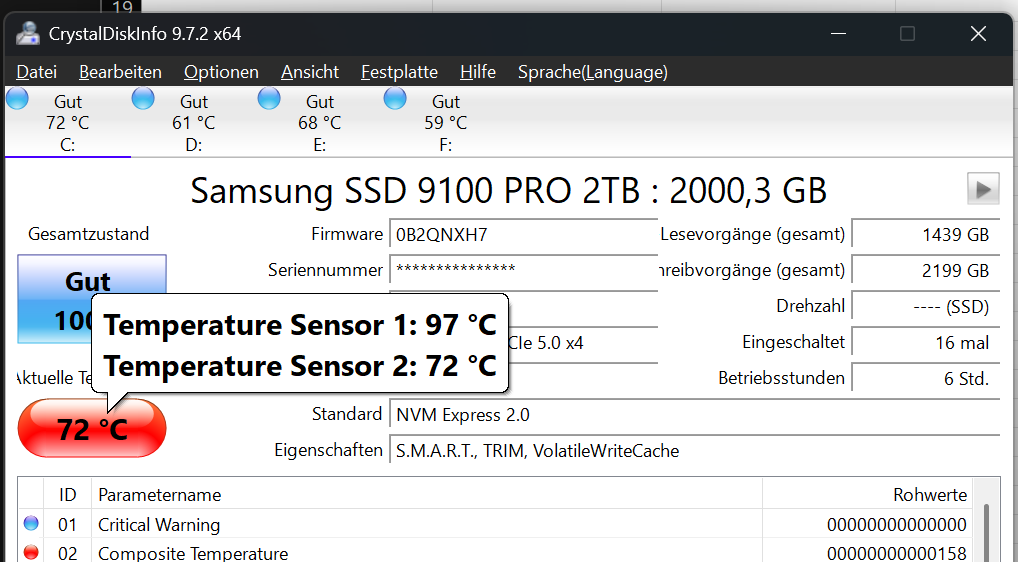Select drive C: tab at 72 °C

point(68,123)
